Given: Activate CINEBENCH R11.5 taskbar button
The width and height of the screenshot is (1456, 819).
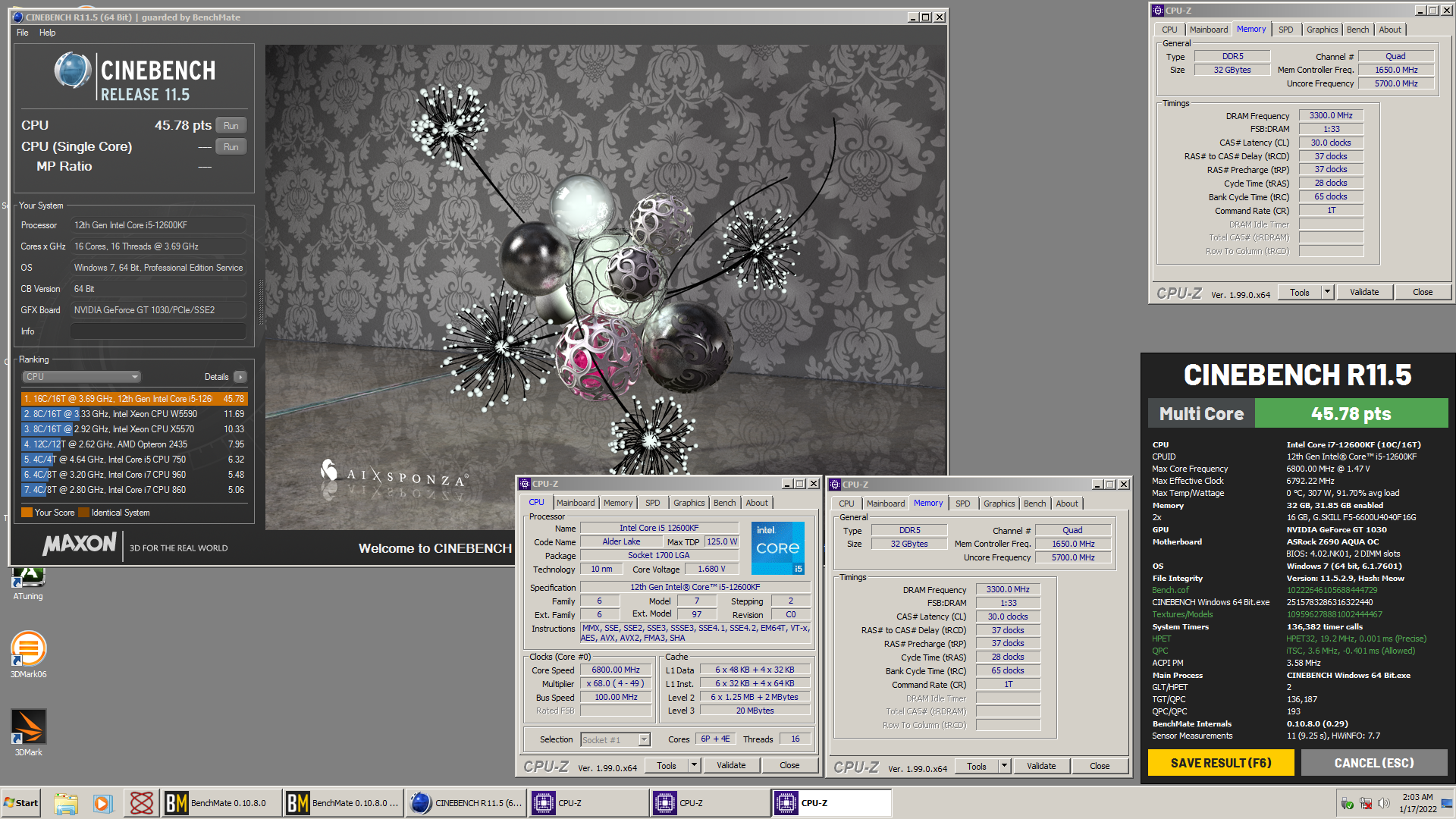Looking at the screenshot, I should [x=465, y=803].
